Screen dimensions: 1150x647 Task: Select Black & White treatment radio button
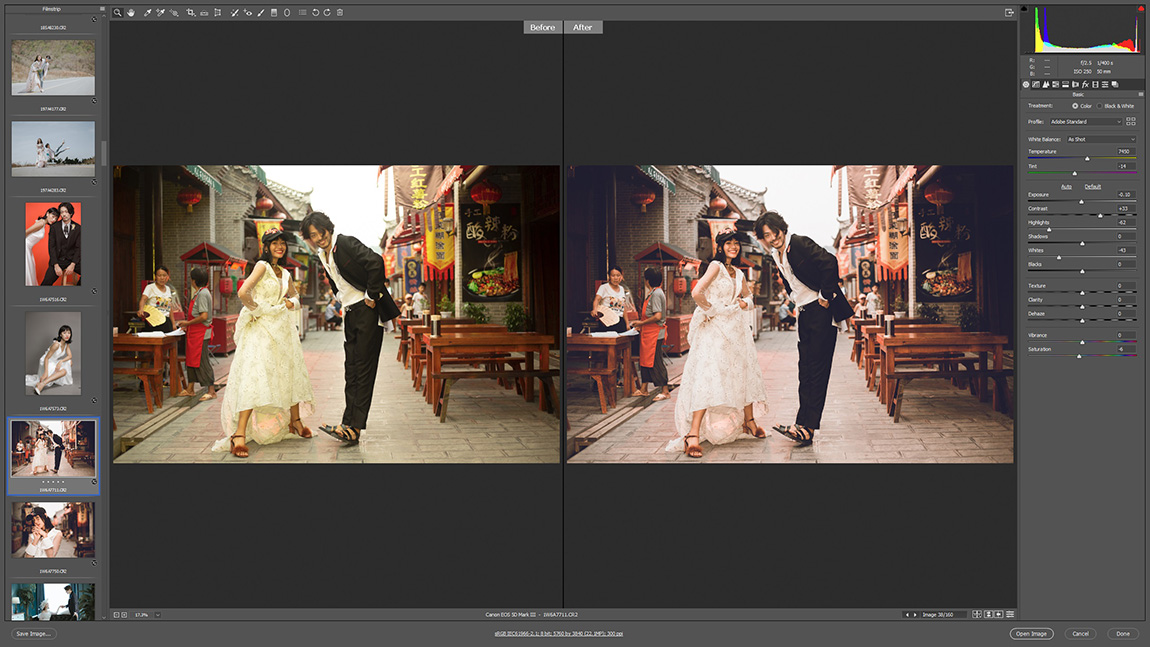click(1099, 106)
